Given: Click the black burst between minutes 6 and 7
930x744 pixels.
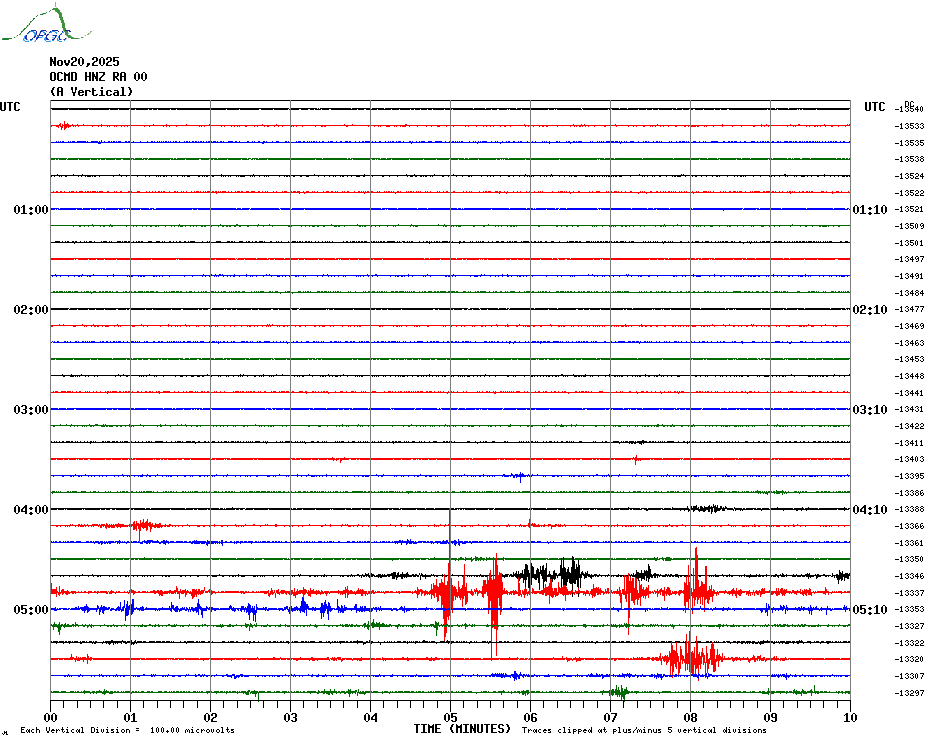Looking at the screenshot, I should (550, 574).
